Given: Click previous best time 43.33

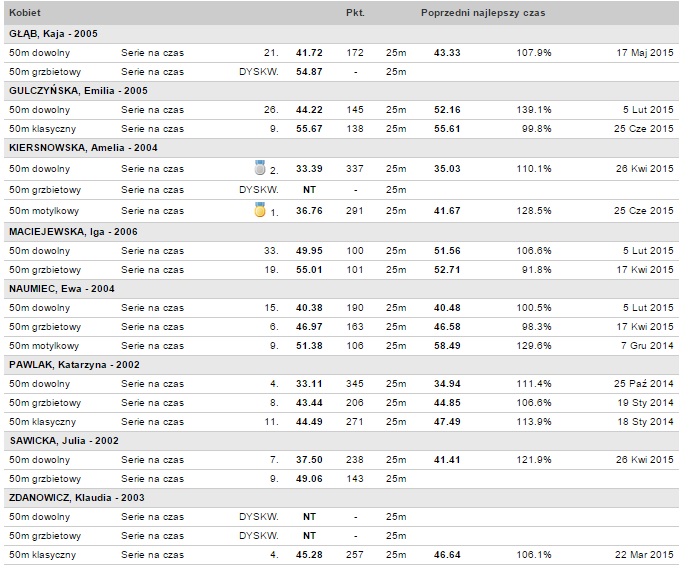Looking at the screenshot, I should tap(447, 53).
